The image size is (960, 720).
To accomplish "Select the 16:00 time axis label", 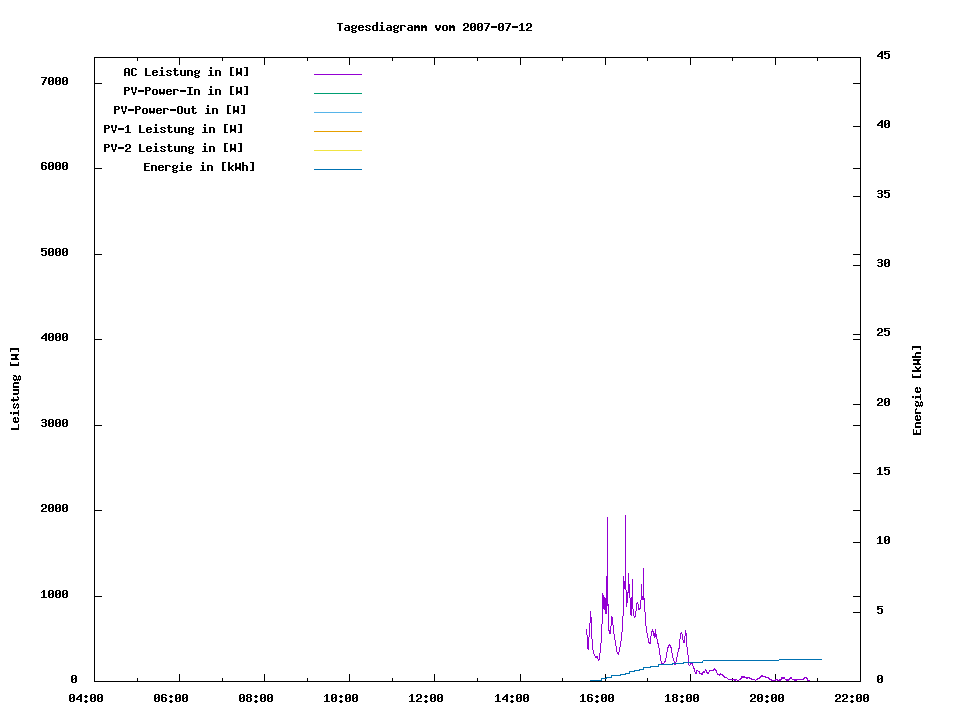I will pyautogui.click(x=597, y=698).
